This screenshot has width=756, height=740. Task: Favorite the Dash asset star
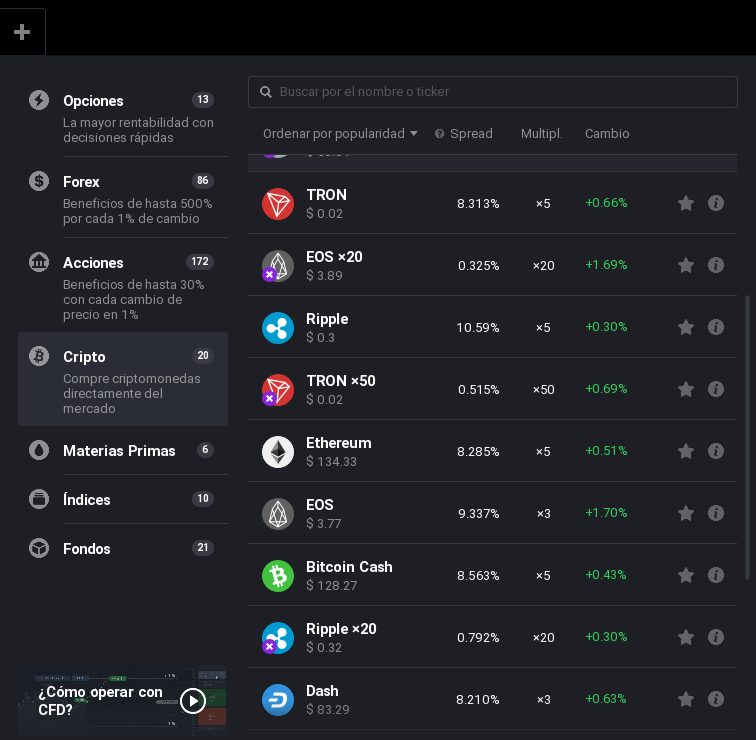click(x=686, y=699)
